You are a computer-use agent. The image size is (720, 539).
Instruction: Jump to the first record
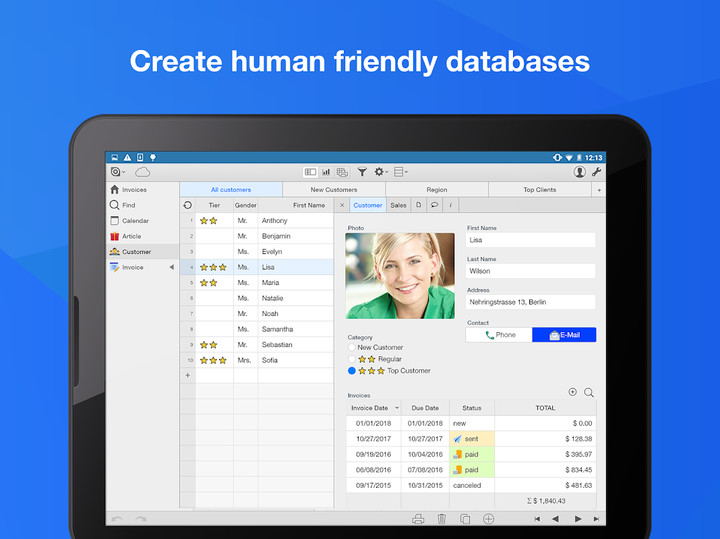coord(537,519)
